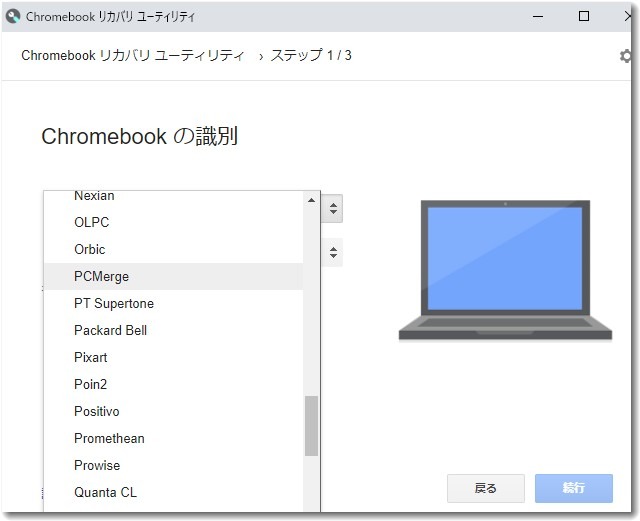This screenshot has height=521, width=640.
Task: Click the Chromebook laptop illustration
Action: [505, 269]
